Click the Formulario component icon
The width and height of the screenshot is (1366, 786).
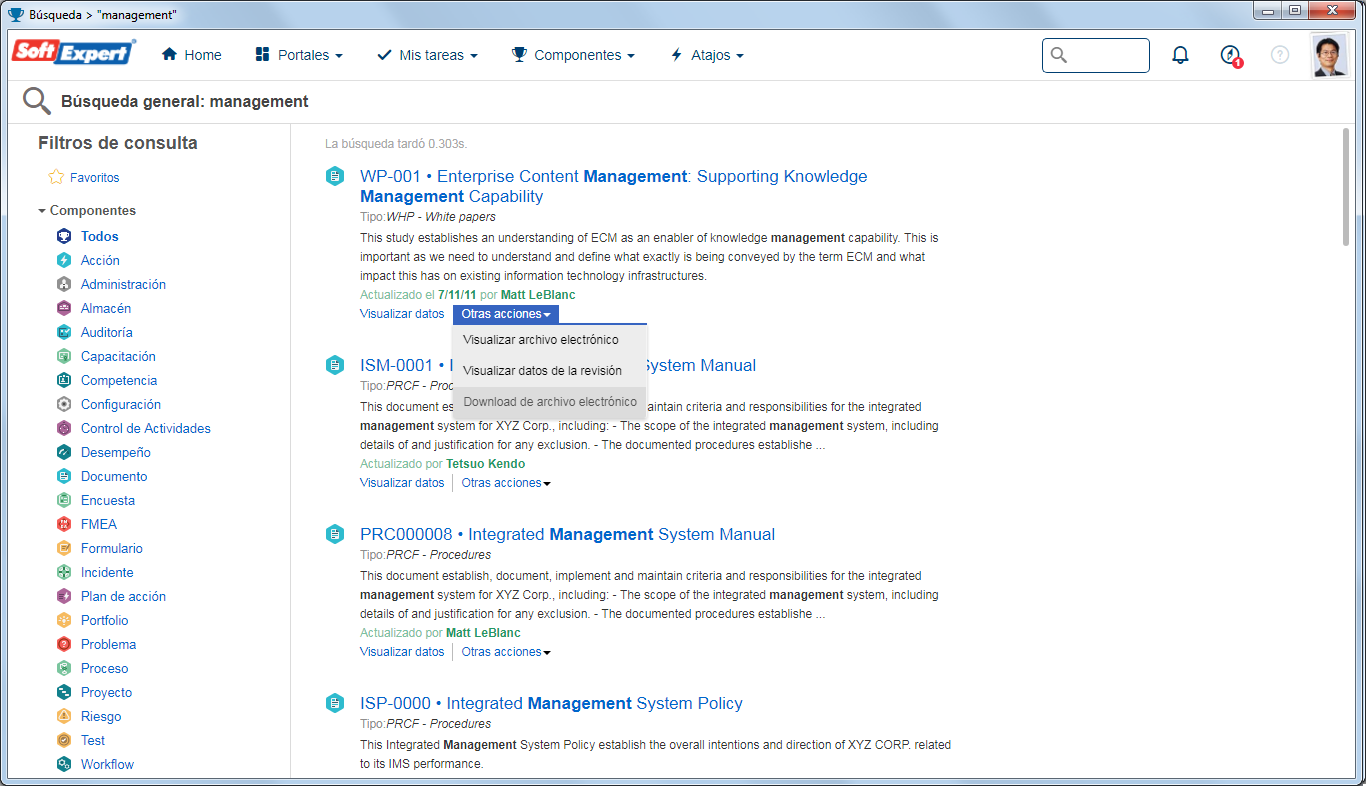(x=64, y=548)
